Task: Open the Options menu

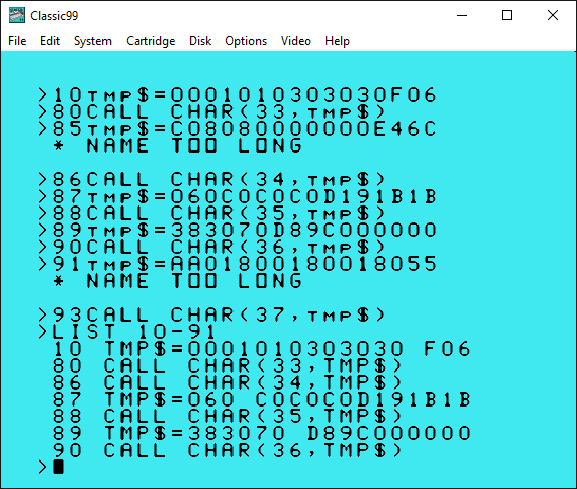Action: click(246, 41)
